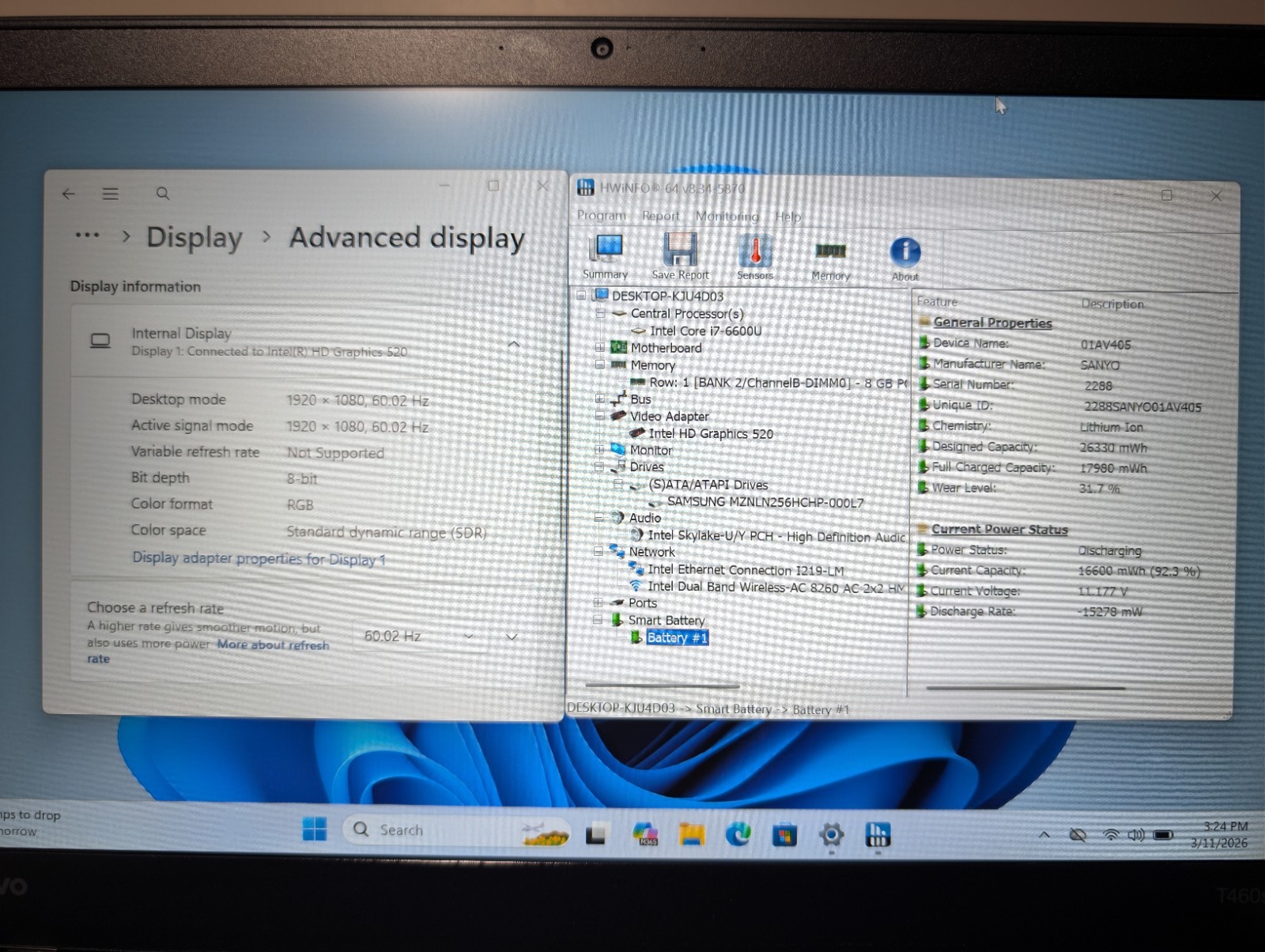The width and height of the screenshot is (1265, 952).
Task: Click the volume speaker tray icon
Action: (x=1136, y=835)
